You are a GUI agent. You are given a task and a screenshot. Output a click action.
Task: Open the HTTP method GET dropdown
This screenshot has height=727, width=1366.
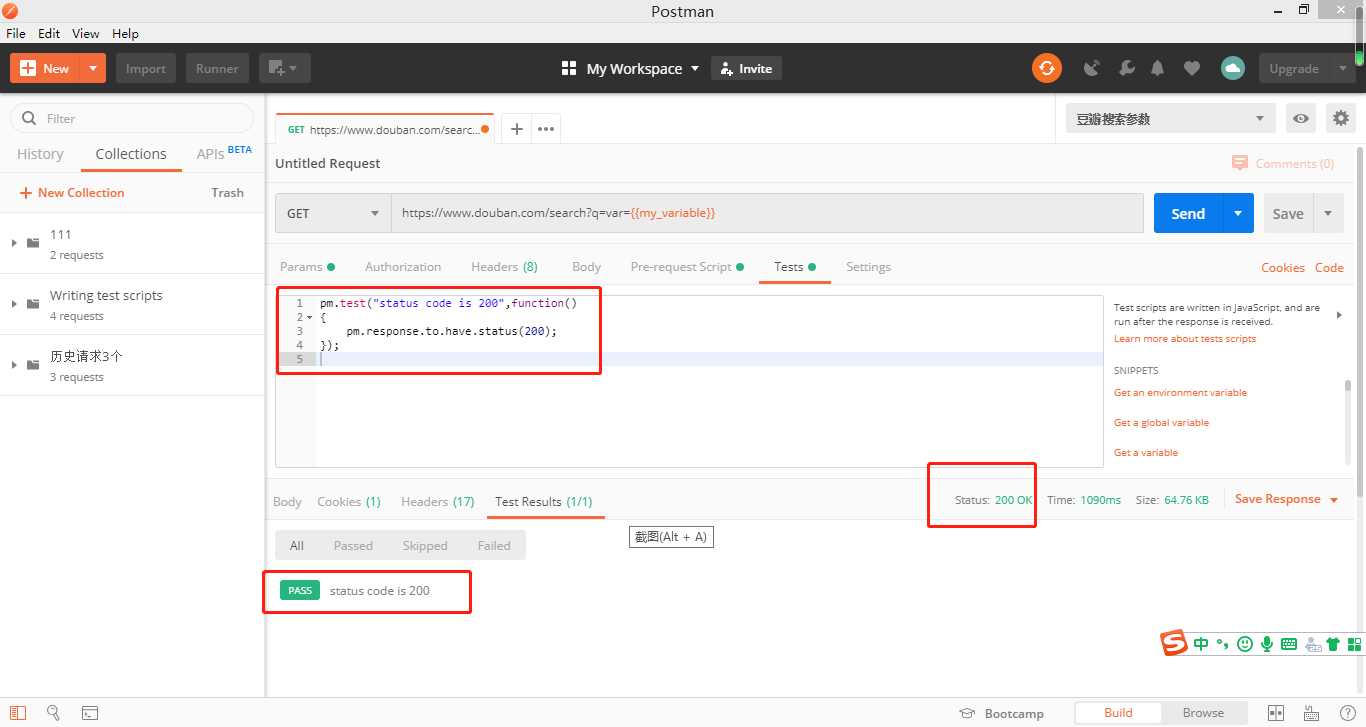click(333, 213)
